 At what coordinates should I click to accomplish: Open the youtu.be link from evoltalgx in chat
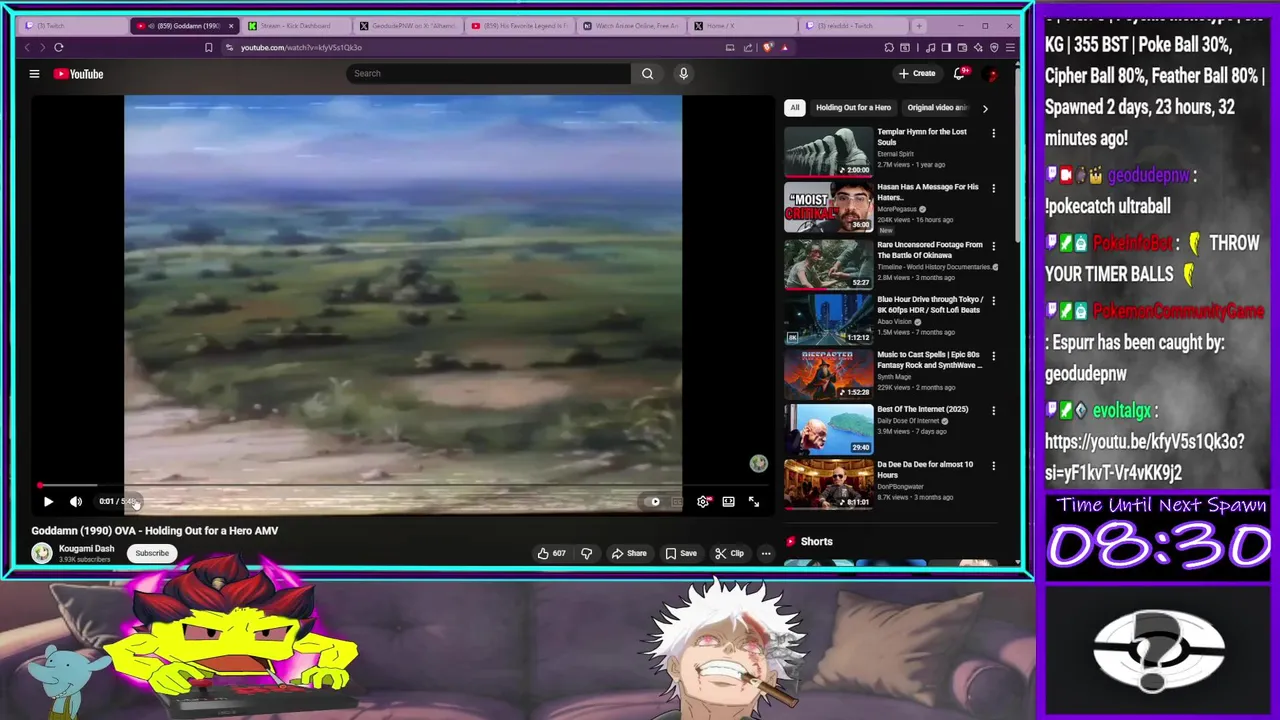(x=1144, y=456)
